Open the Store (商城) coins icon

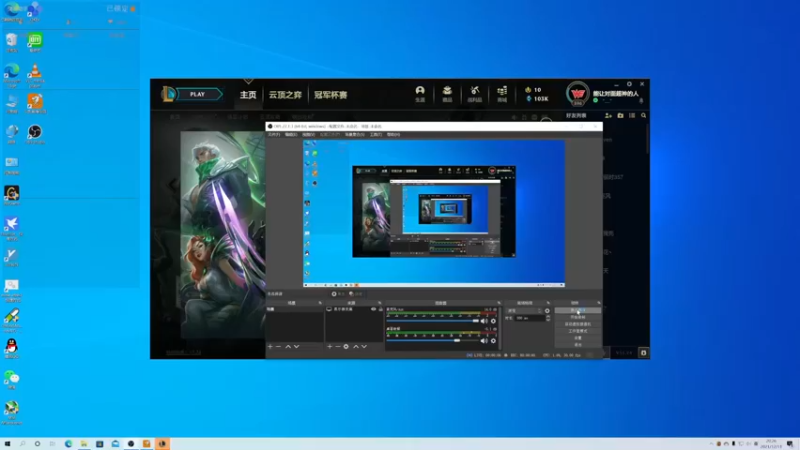click(x=502, y=94)
